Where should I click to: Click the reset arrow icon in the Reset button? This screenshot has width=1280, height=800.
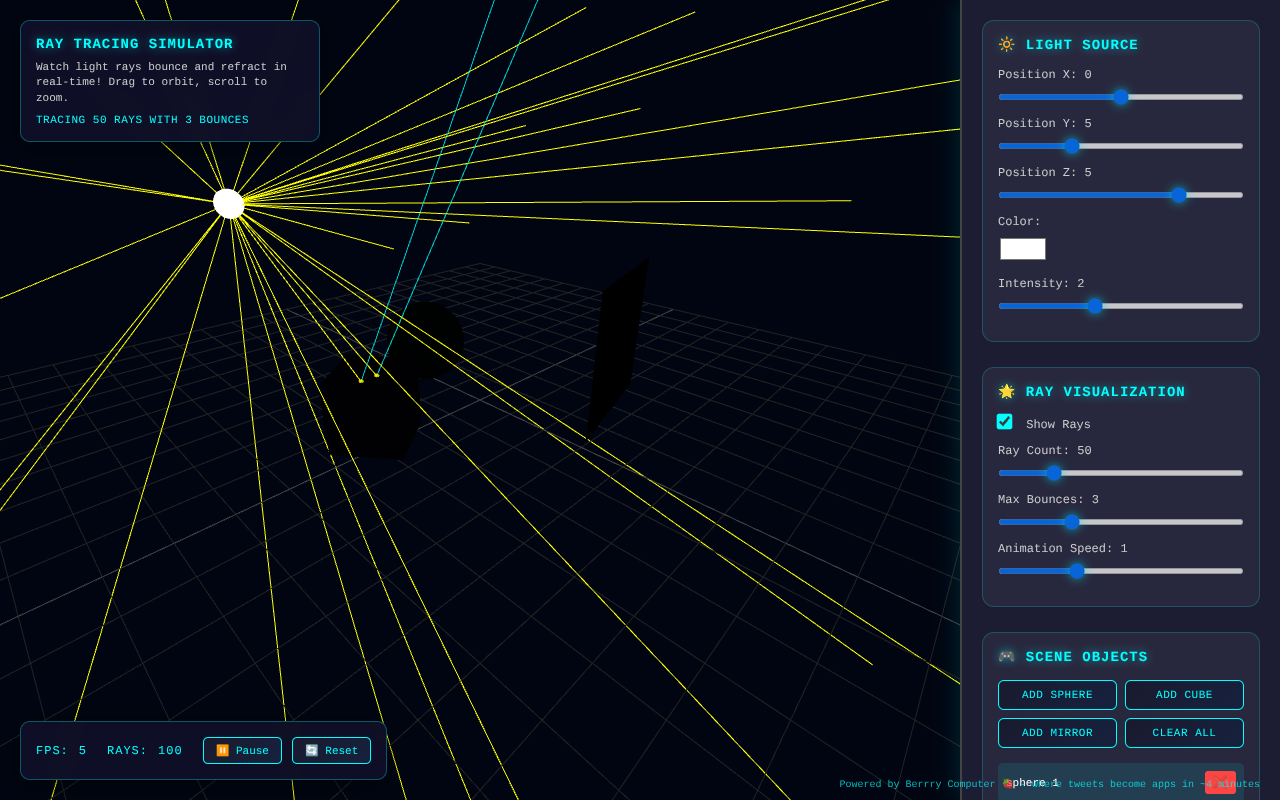tap(312, 750)
